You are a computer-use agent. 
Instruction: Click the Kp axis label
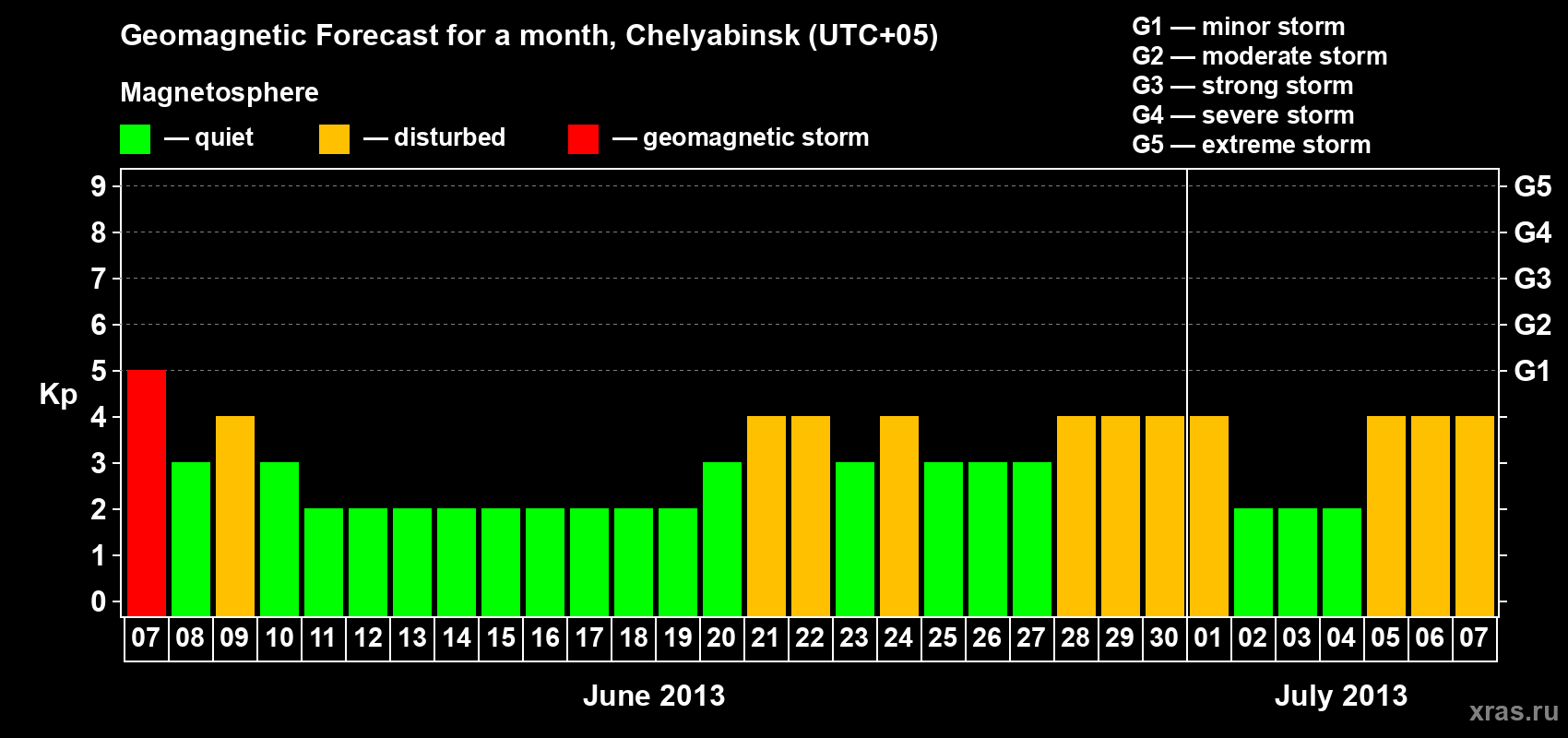pos(58,395)
